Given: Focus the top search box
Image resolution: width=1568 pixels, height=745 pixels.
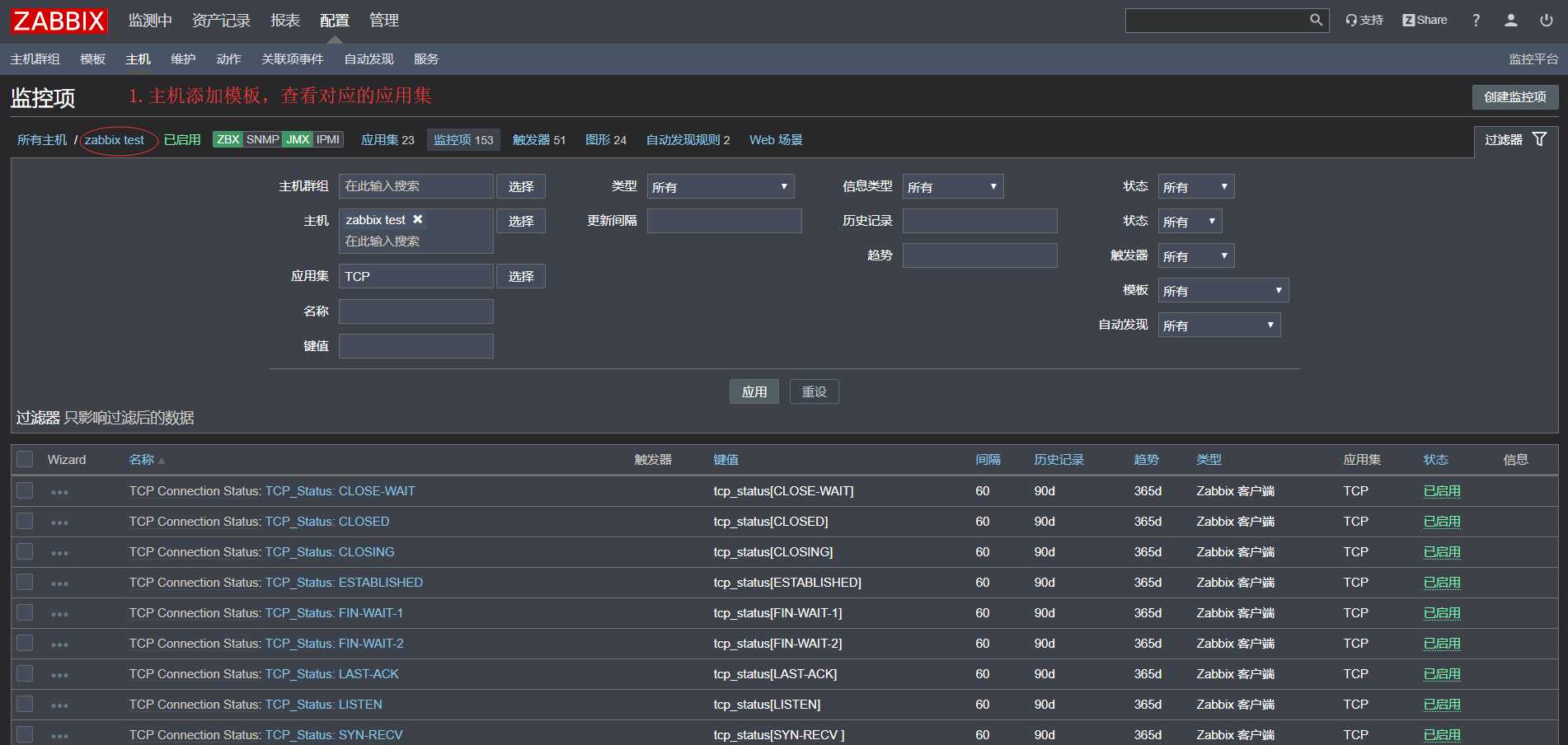Looking at the screenshot, I should [1217, 20].
